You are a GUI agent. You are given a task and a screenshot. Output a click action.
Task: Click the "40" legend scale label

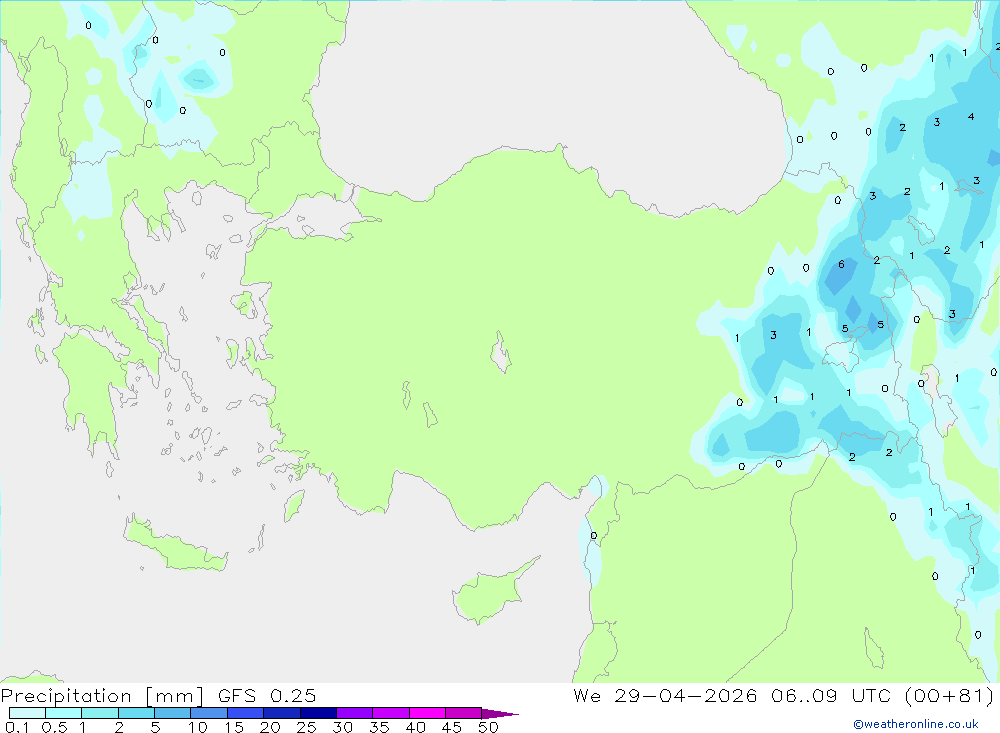point(416,727)
